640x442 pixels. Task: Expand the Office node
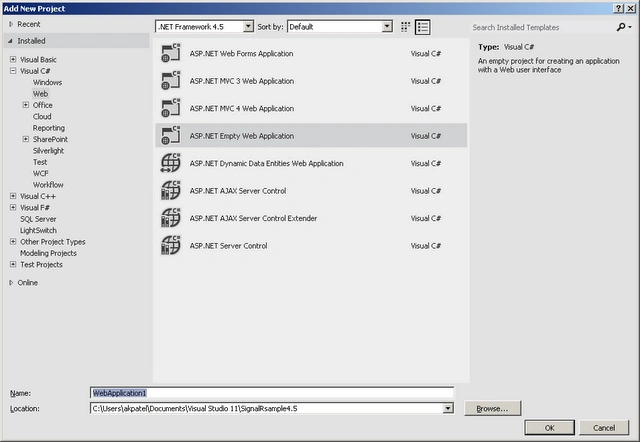point(26,105)
